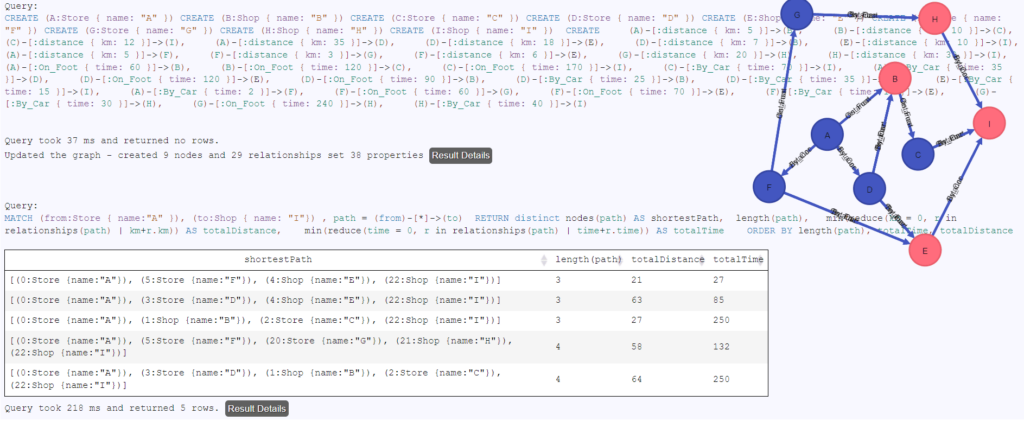
Task: Select red node B in the graph
Action: 895,79
